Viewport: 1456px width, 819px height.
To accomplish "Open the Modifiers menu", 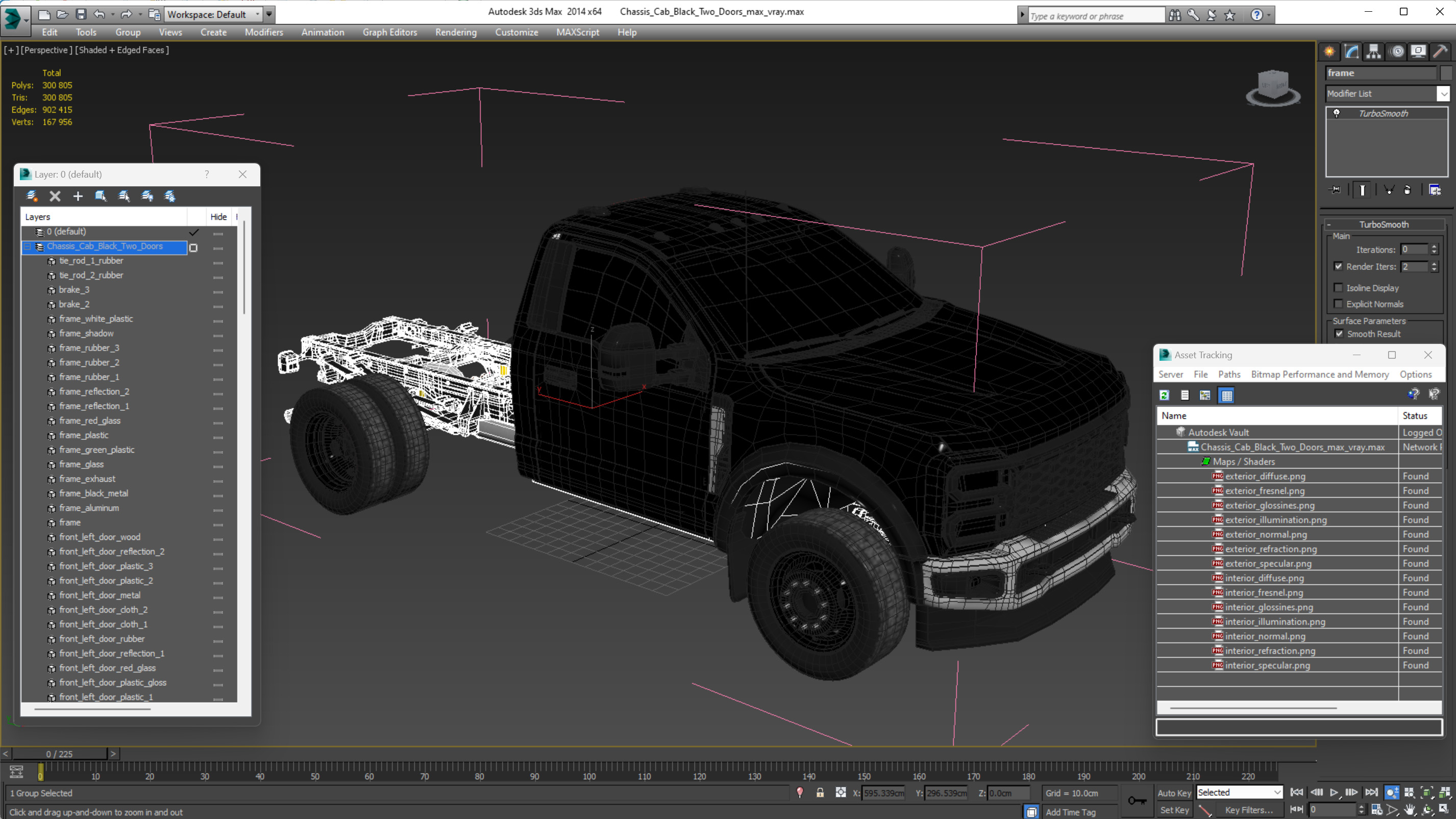I will (x=263, y=32).
